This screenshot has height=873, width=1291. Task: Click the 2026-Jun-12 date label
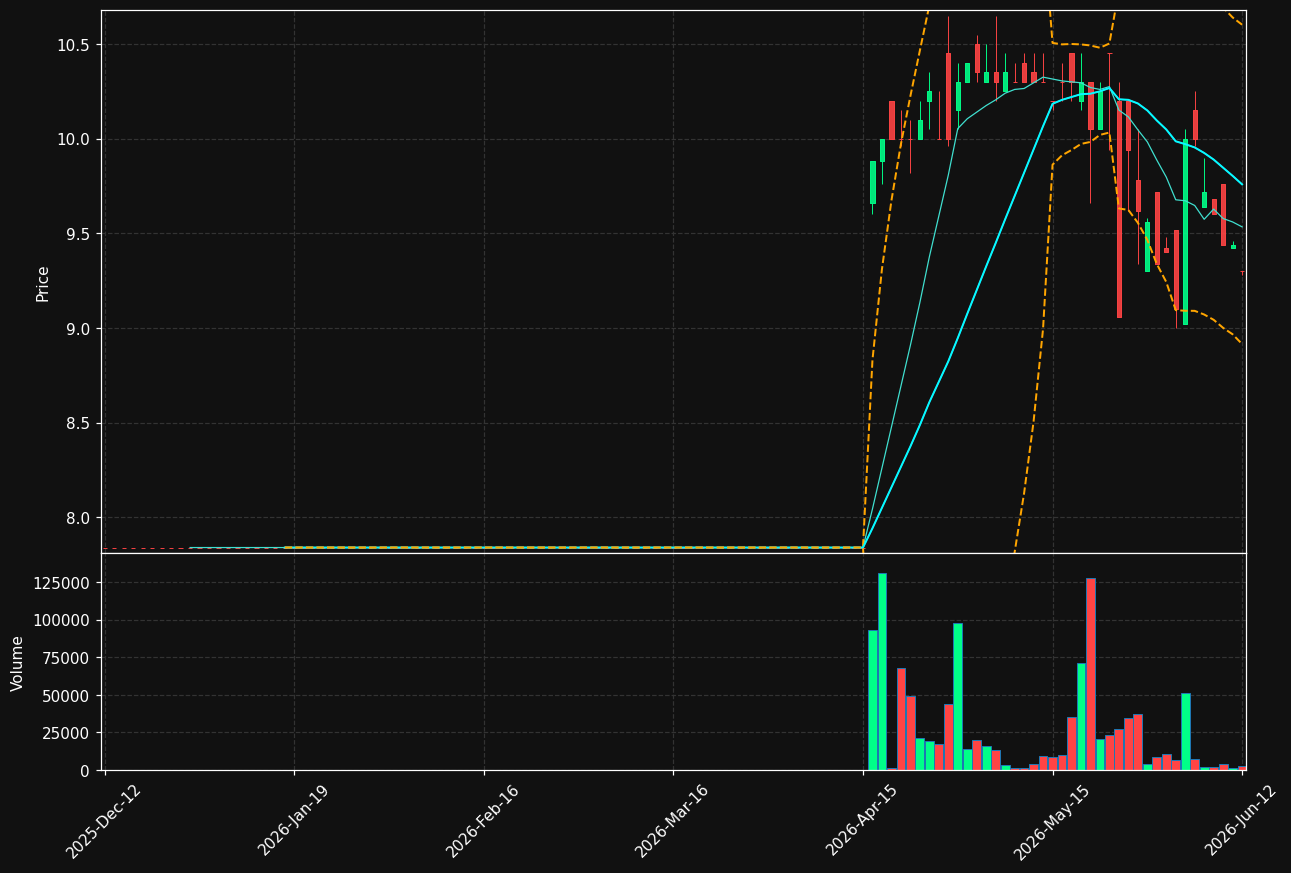[x=1241, y=821]
